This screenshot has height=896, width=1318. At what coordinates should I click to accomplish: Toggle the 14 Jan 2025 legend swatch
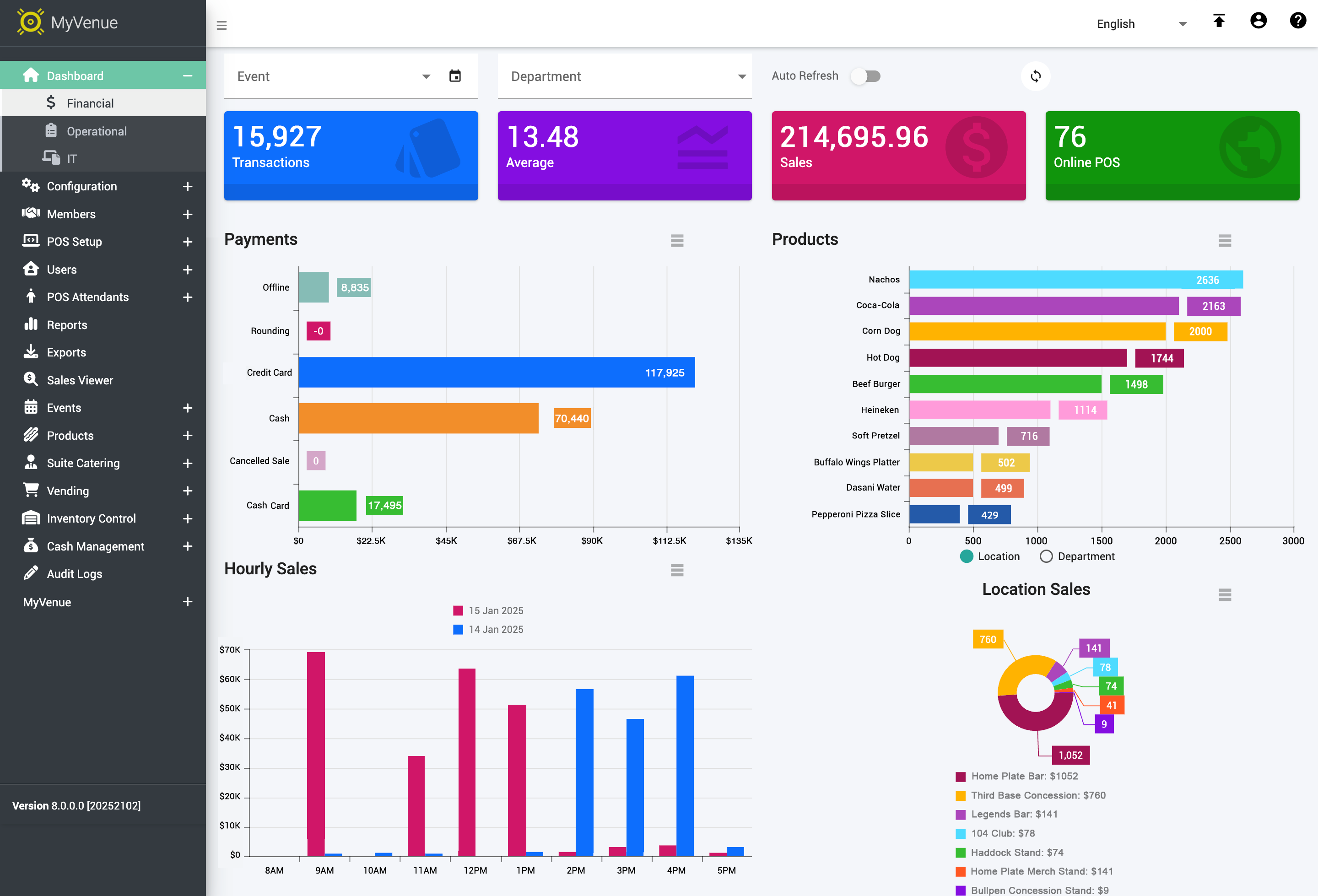coord(458,630)
